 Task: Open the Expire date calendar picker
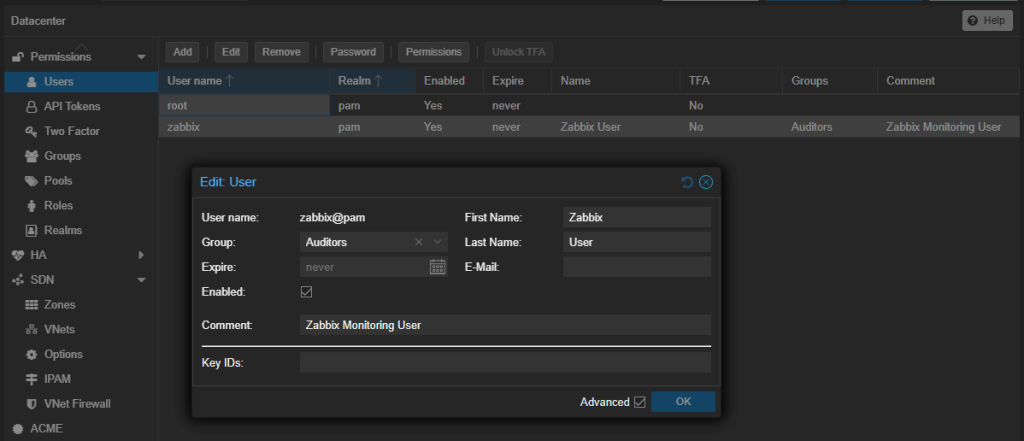pyautogui.click(x=437, y=267)
